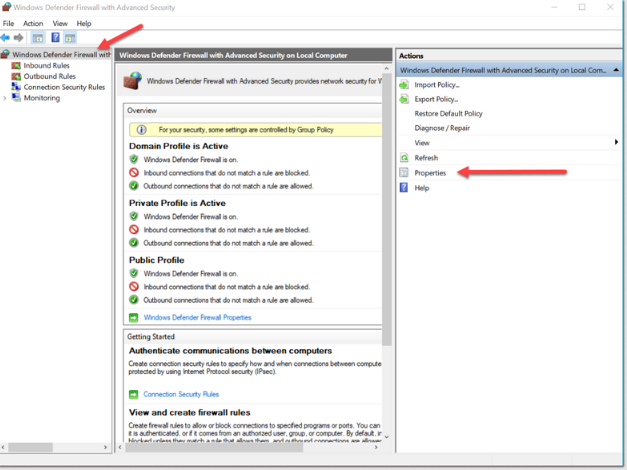Click the Outbound Rules tree icon
Image resolution: width=627 pixels, height=470 pixels.
16,76
